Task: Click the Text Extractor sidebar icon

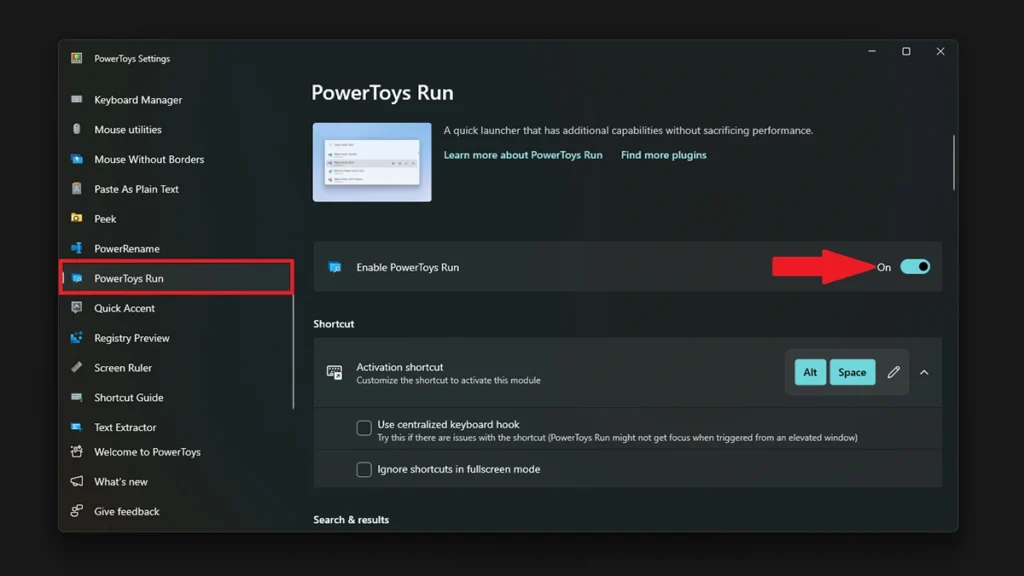Action: 76,427
